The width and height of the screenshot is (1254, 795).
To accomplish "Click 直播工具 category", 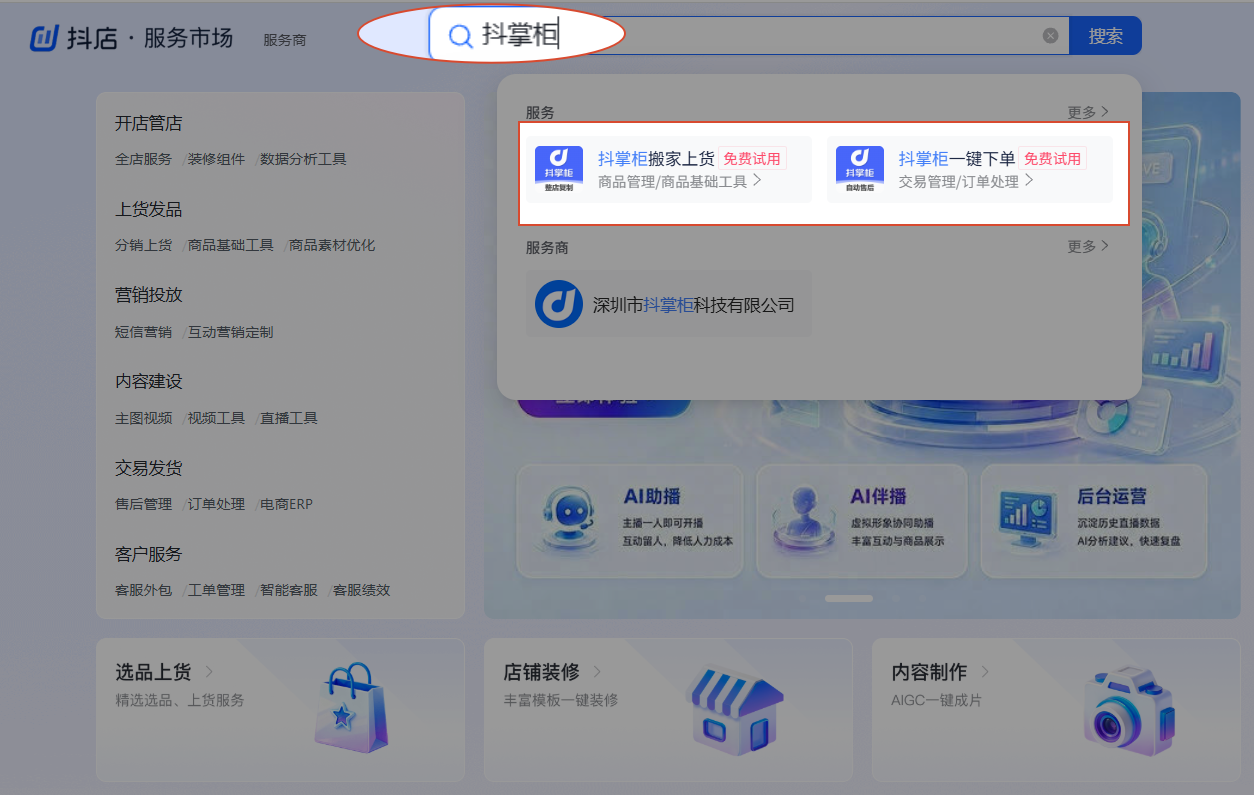I will tap(289, 418).
